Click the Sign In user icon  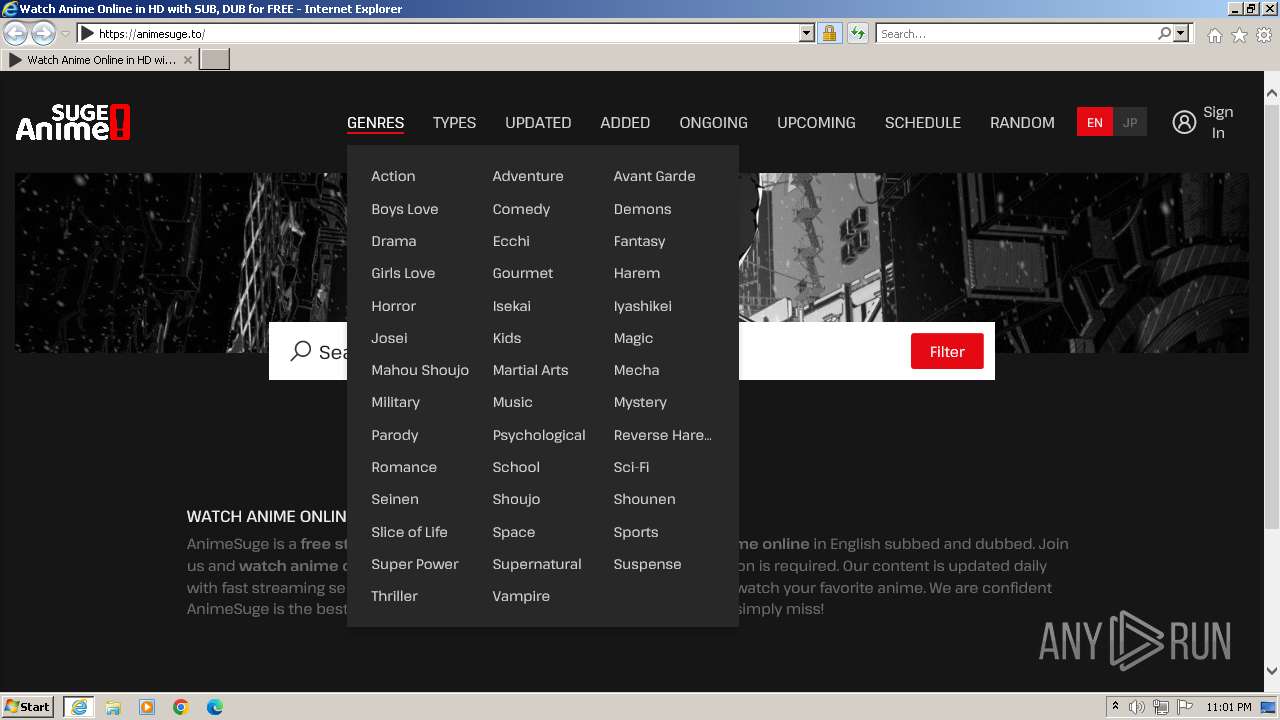(1184, 122)
